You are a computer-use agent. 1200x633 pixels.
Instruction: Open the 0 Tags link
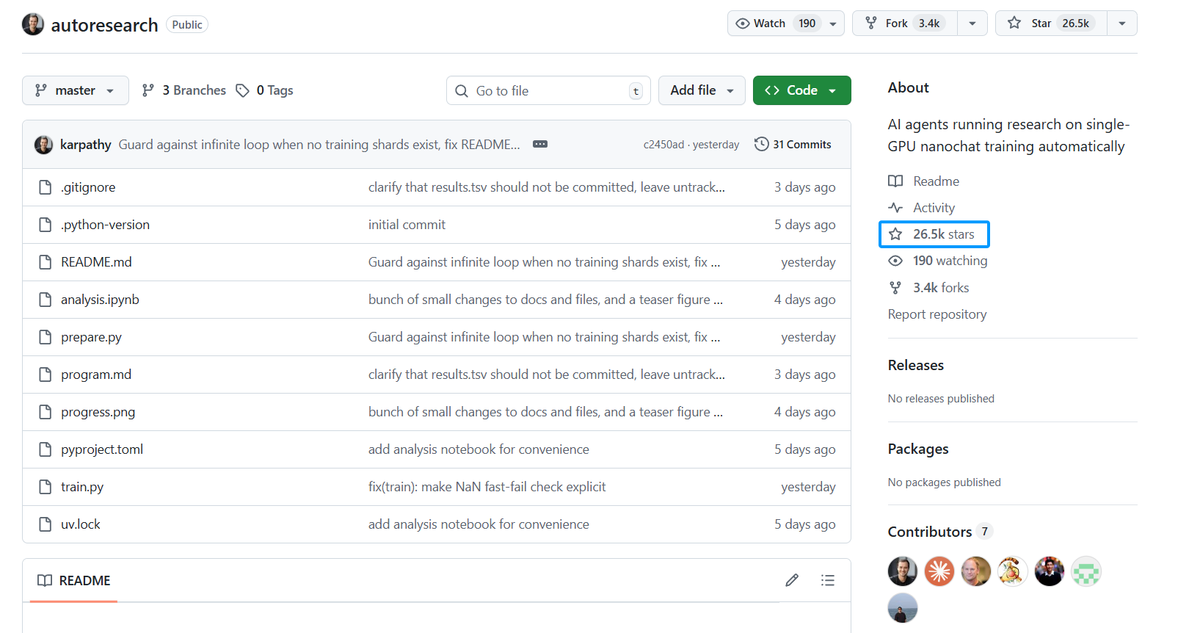coord(265,90)
